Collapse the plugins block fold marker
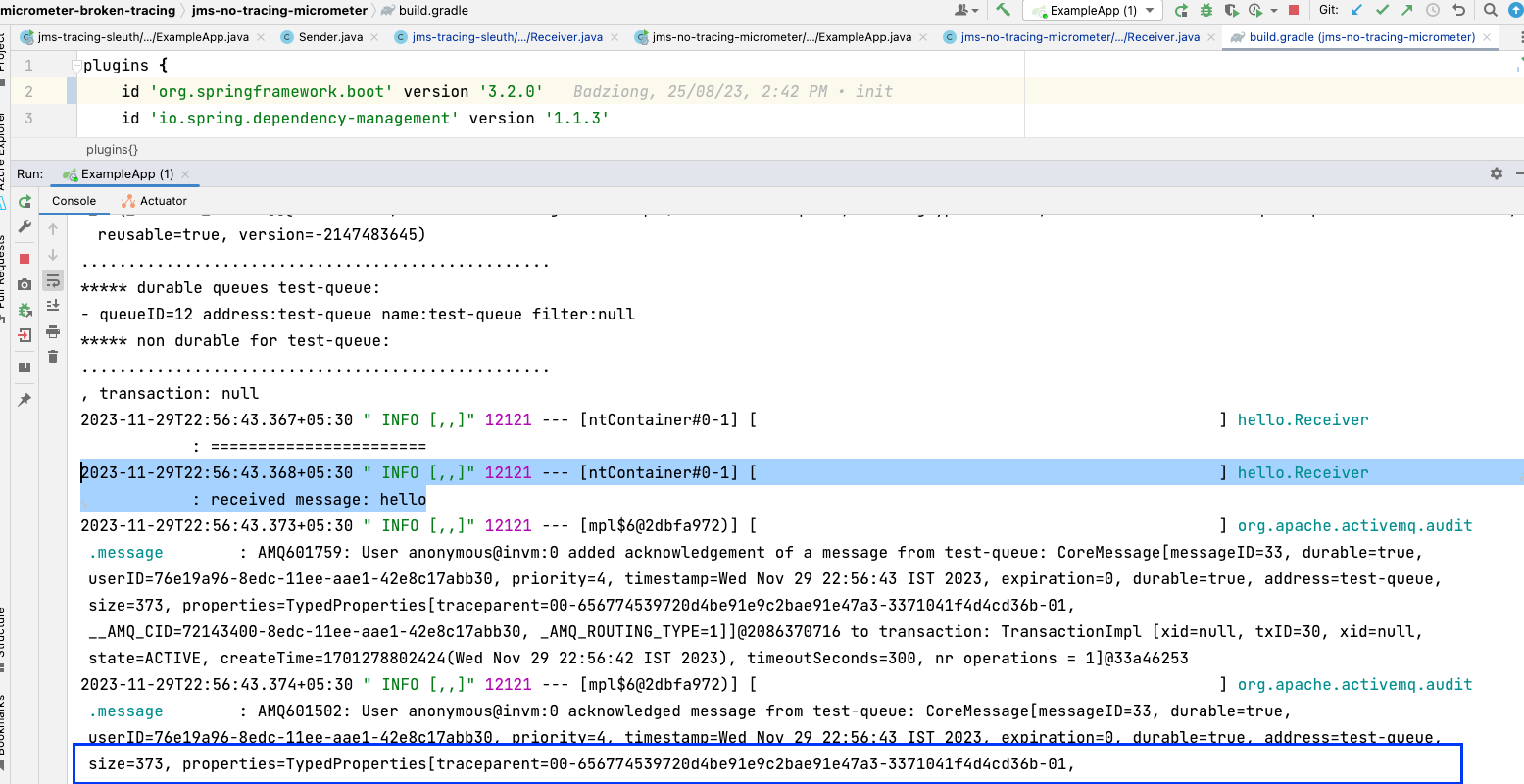The width and height of the screenshot is (1524, 784). pyautogui.click(x=75, y=66)
